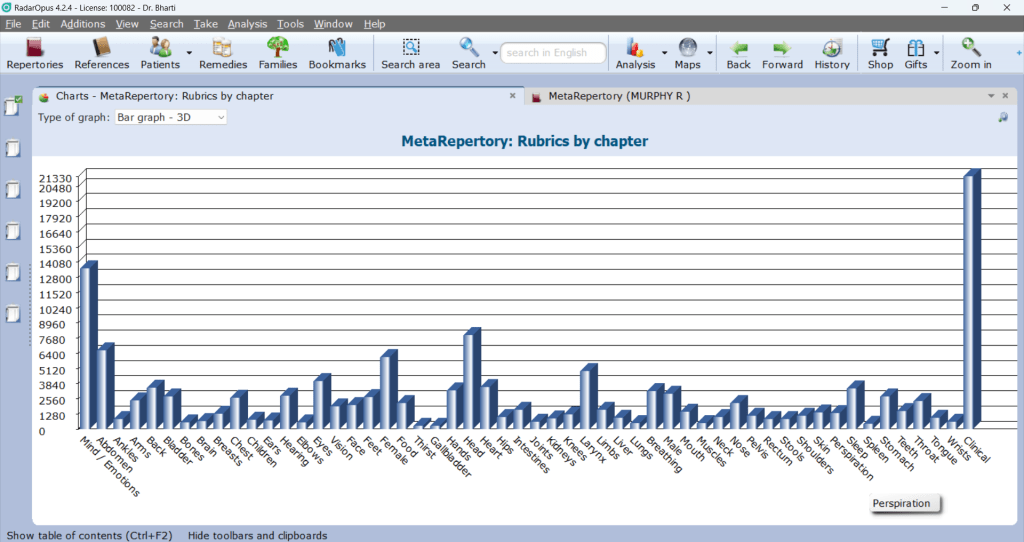
Task: Open the Shop cart icon
Action: click(880, 54)
